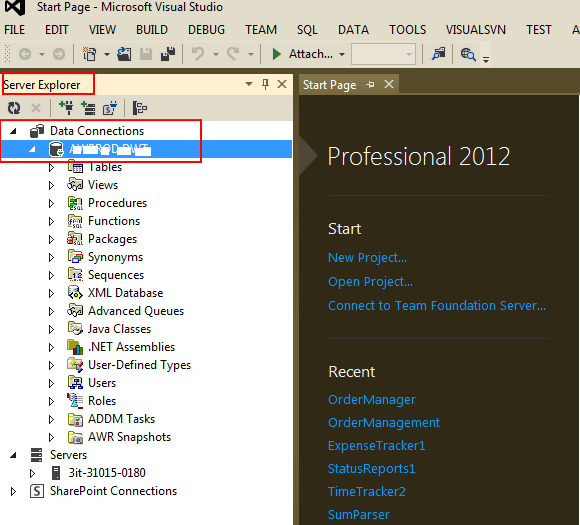580x525 pixels.
Task: Expand the Packages node
Action: coord(51,239)
